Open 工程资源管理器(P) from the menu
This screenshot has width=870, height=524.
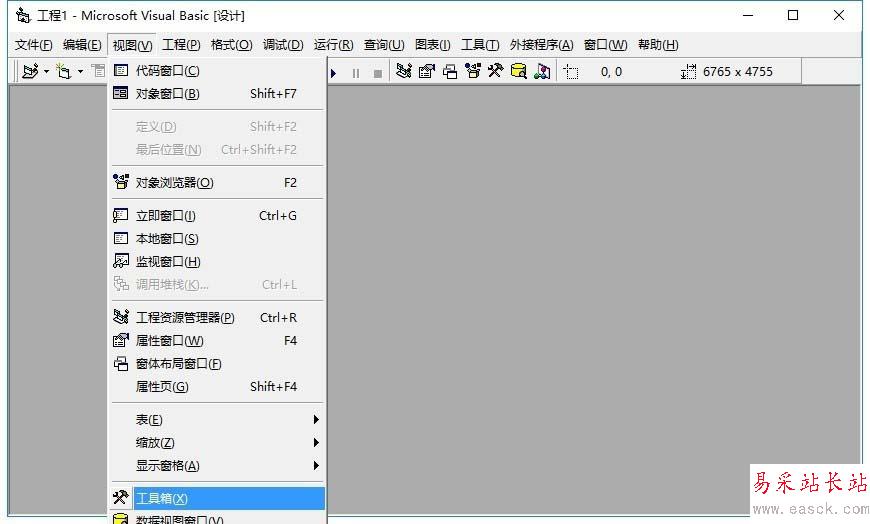pyautogui.click(x=217, y=318)
